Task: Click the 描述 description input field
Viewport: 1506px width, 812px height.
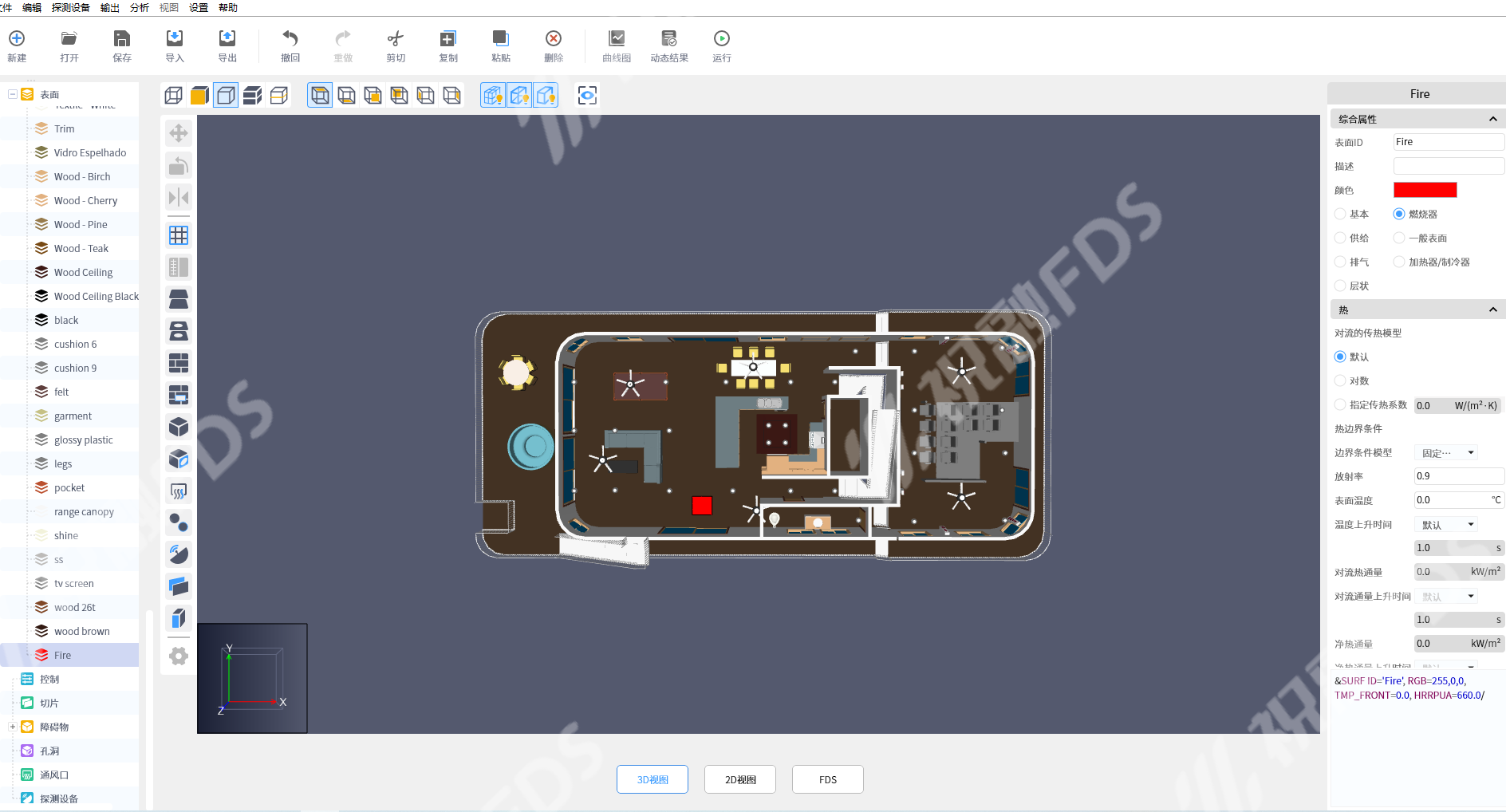Action: (1449, 166)
